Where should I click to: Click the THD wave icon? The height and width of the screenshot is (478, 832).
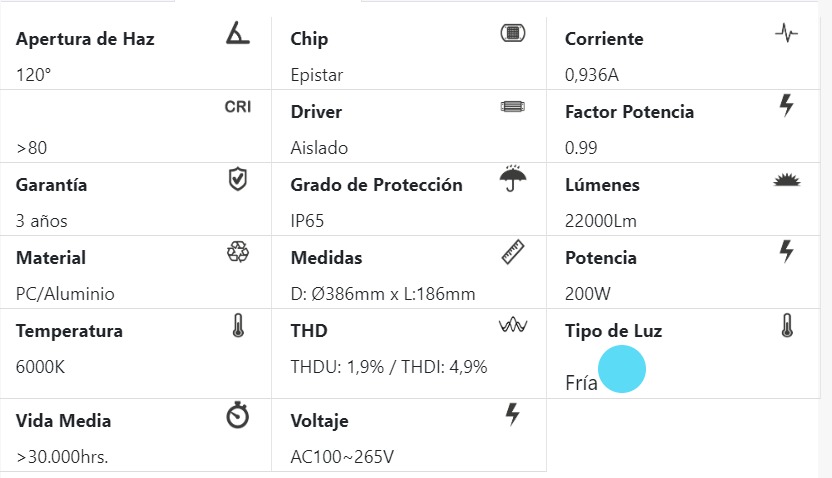(512, 325)
